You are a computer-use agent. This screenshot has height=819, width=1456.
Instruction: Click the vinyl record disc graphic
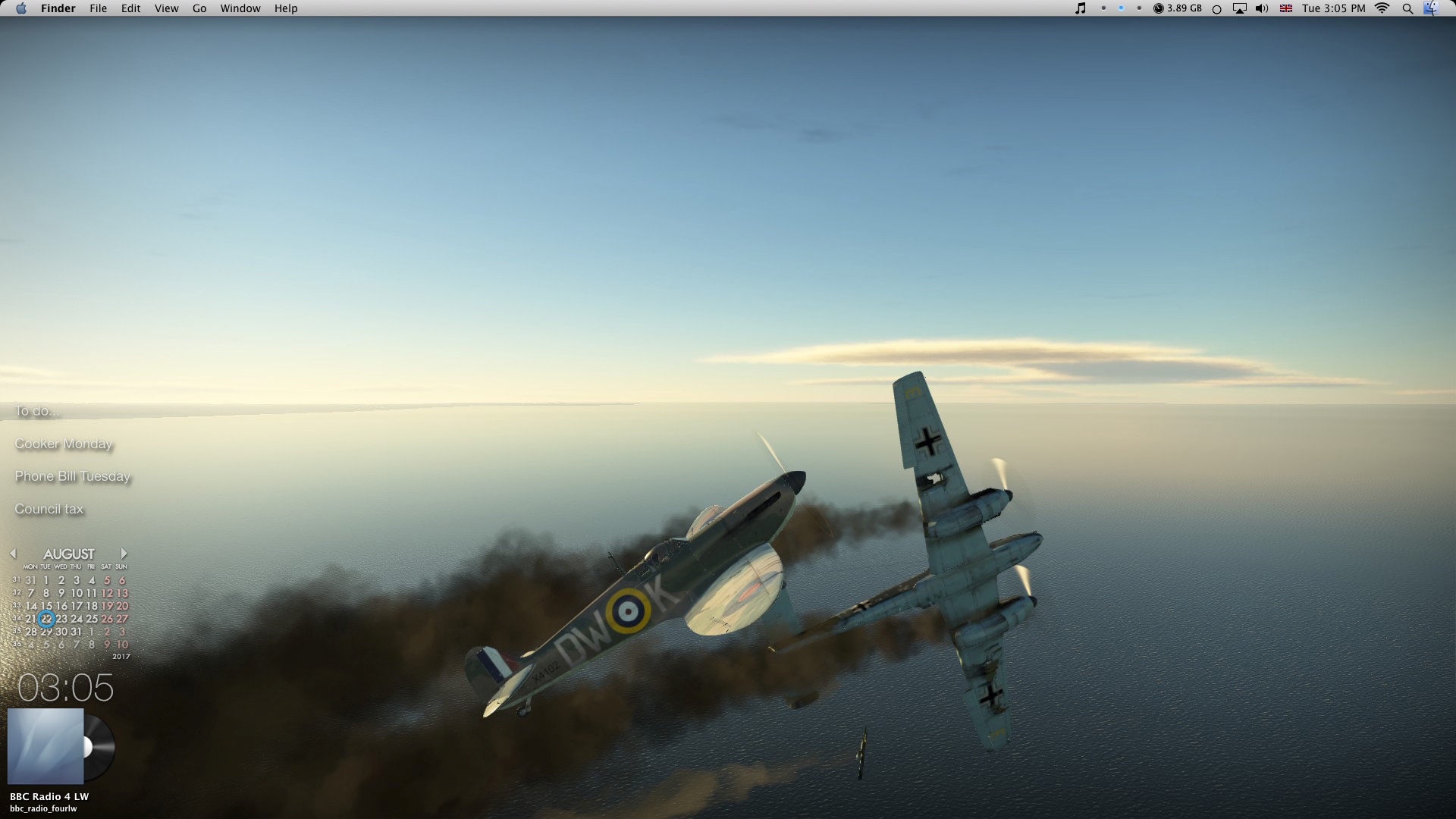tap(99, 747)
